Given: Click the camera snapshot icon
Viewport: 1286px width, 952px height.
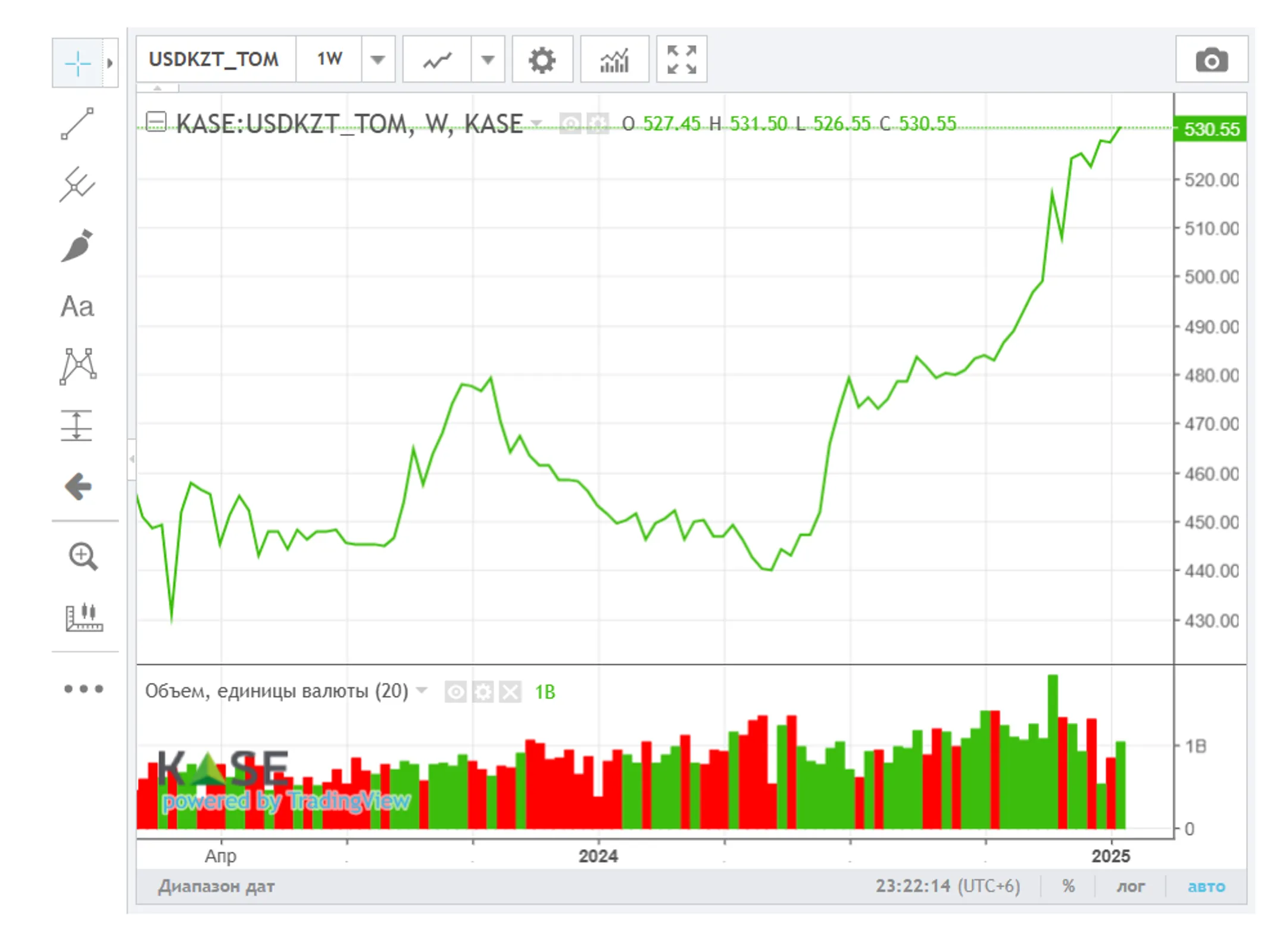Looking at the screenshot, I should click(1211, 60).
